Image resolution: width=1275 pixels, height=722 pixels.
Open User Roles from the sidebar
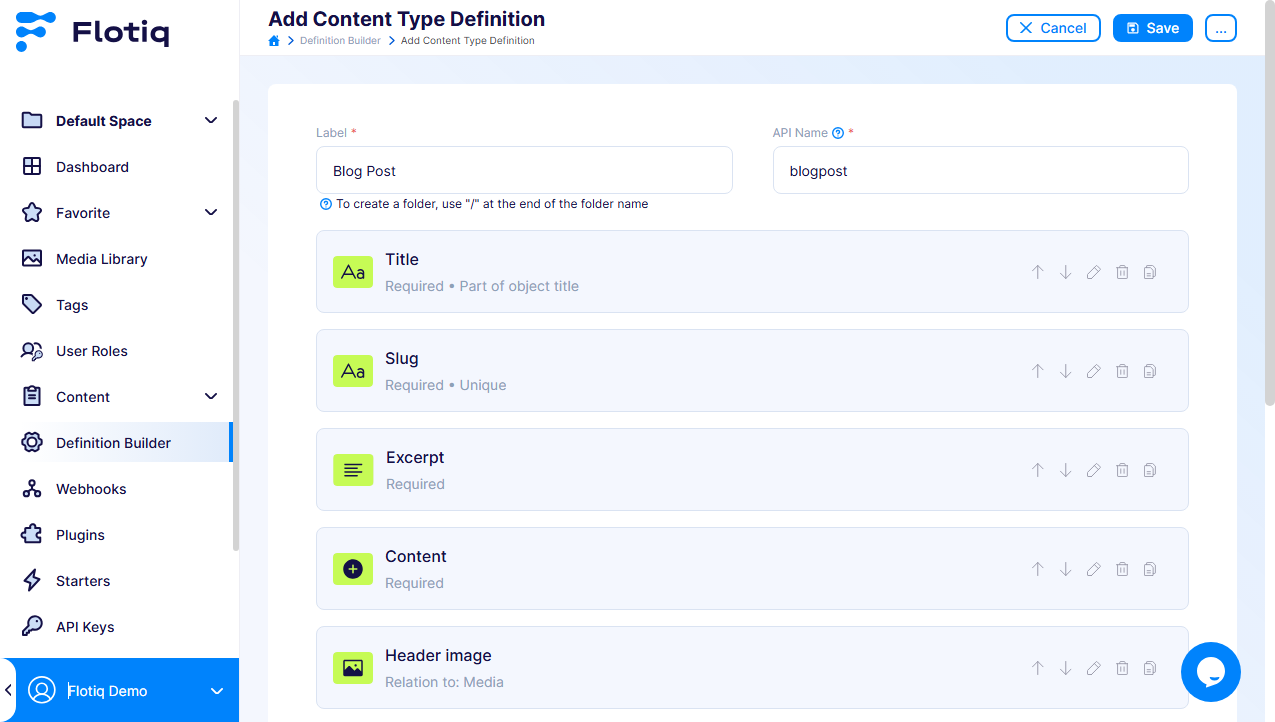[x=93, y=350]
